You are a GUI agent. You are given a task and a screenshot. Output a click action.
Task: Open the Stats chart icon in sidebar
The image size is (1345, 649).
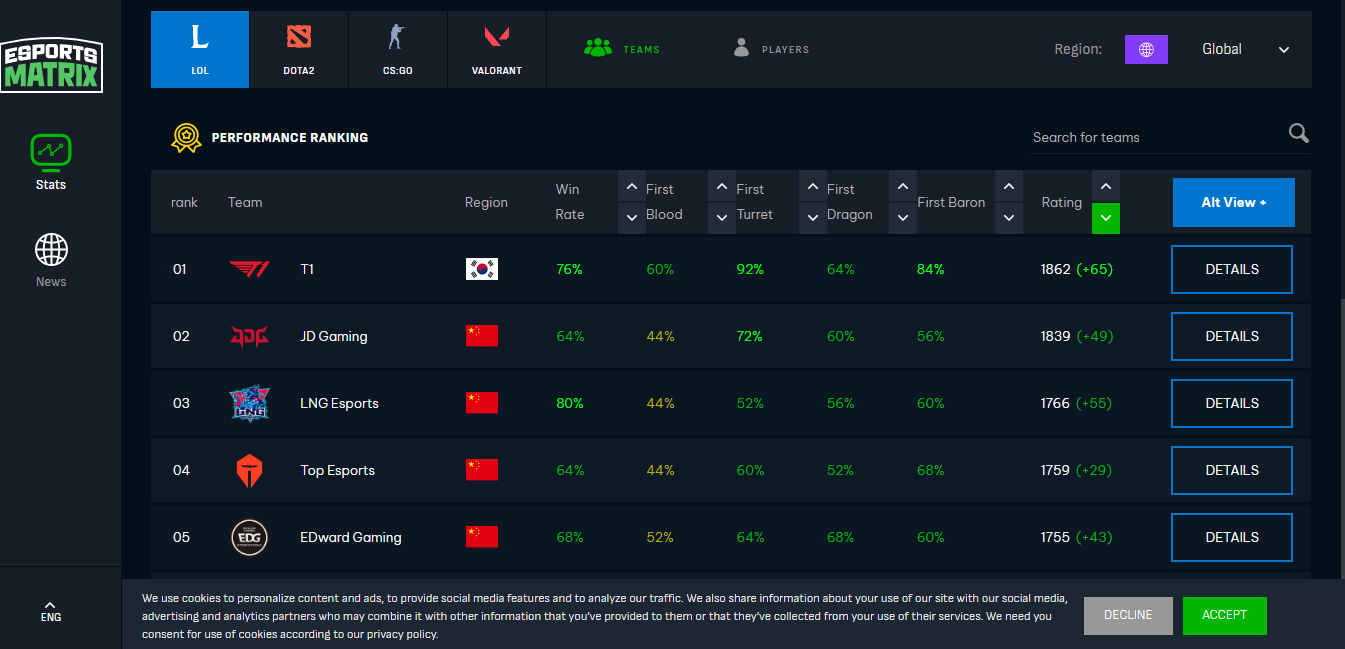(51, 152)
